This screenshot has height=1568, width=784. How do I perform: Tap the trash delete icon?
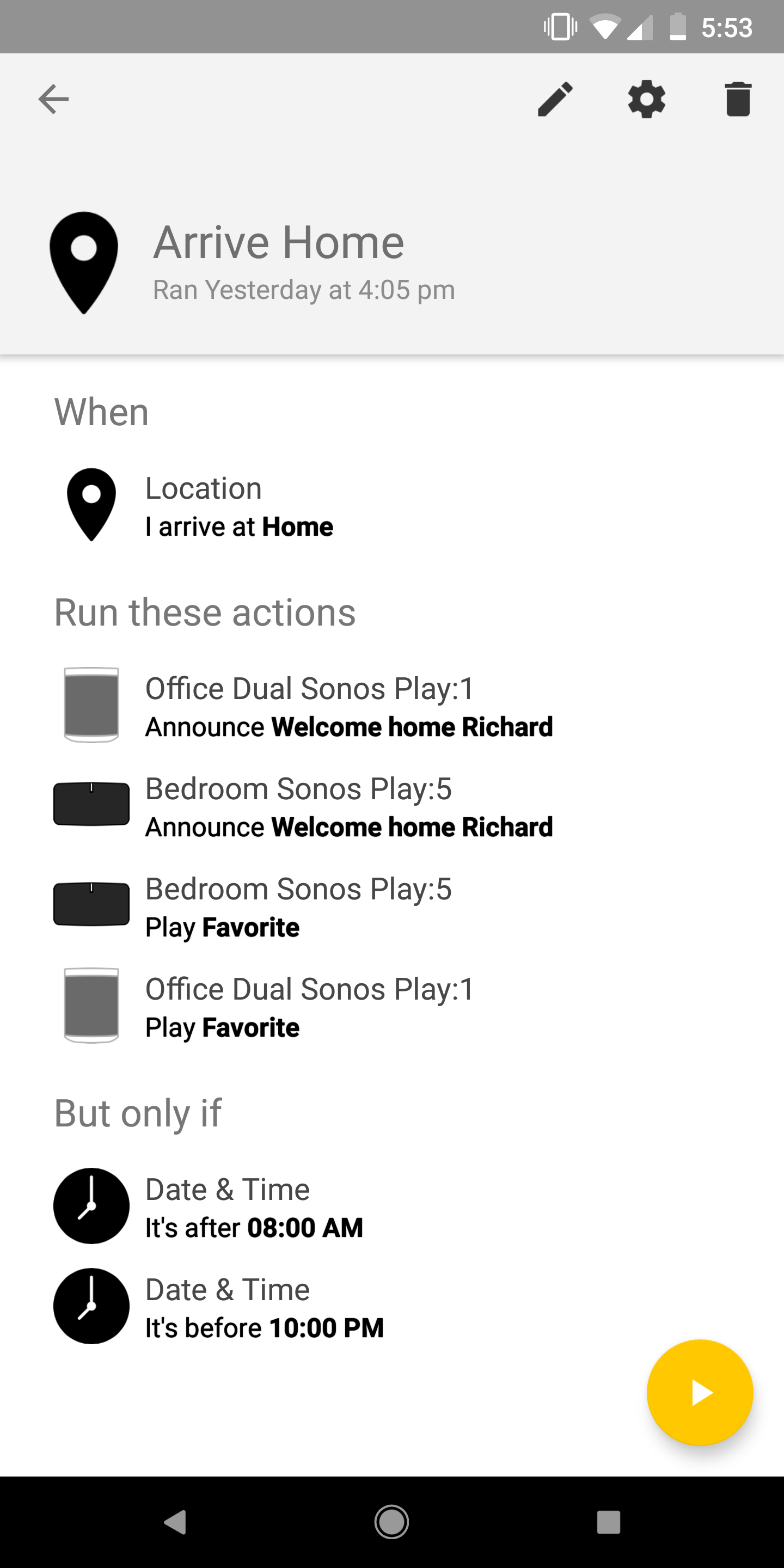(x=738, y=99)
